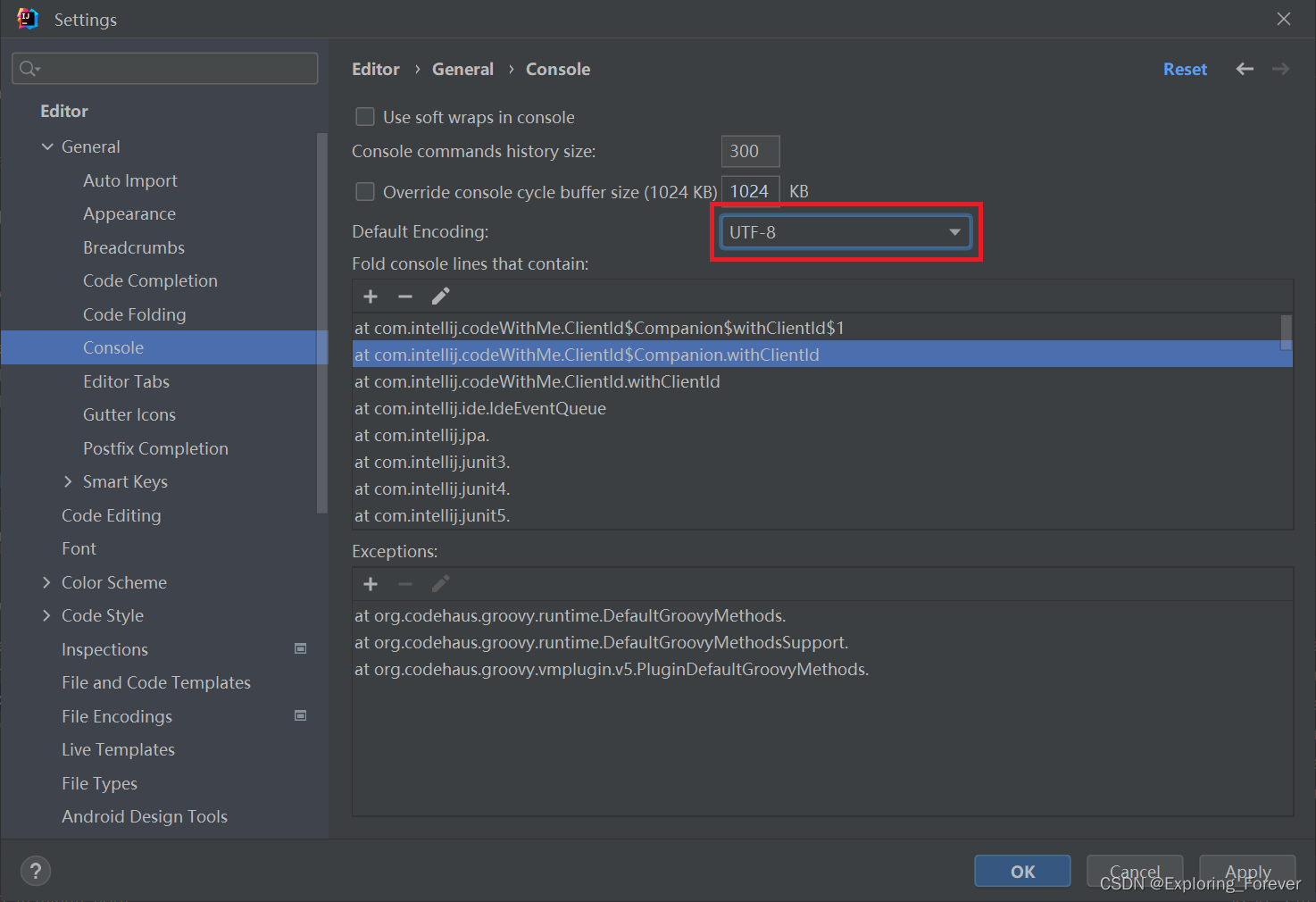Click the Cancel button

pyautogui.click(x=1135, y=871)
